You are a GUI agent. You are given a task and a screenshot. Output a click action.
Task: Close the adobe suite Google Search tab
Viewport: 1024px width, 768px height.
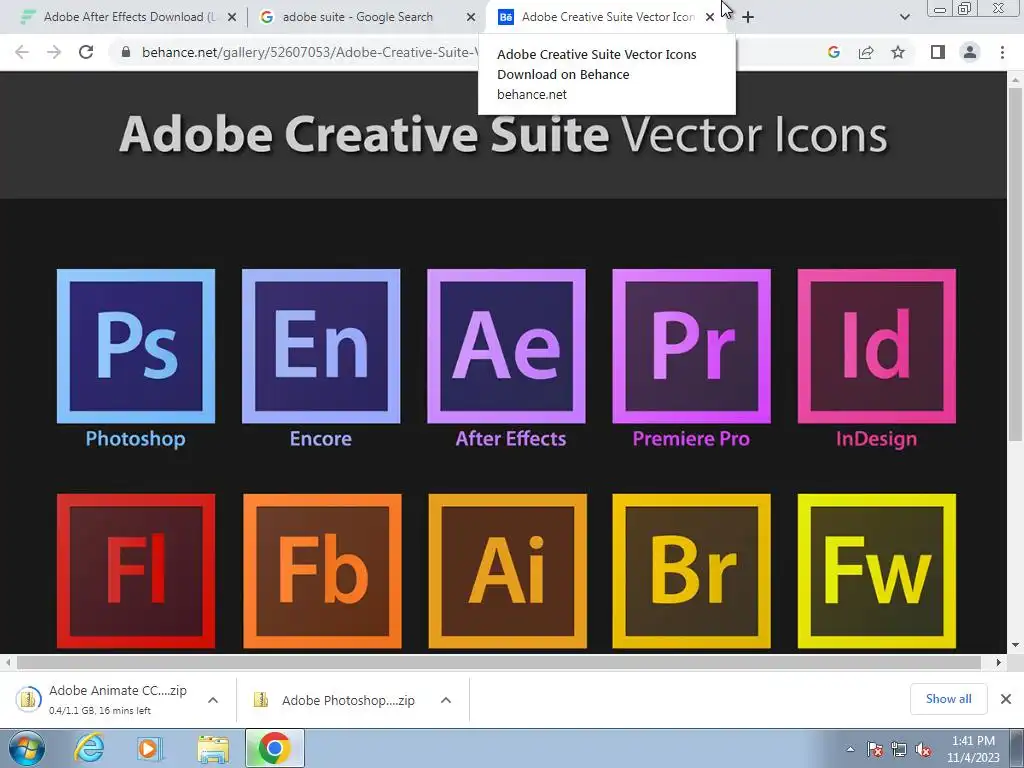[471, 18]
